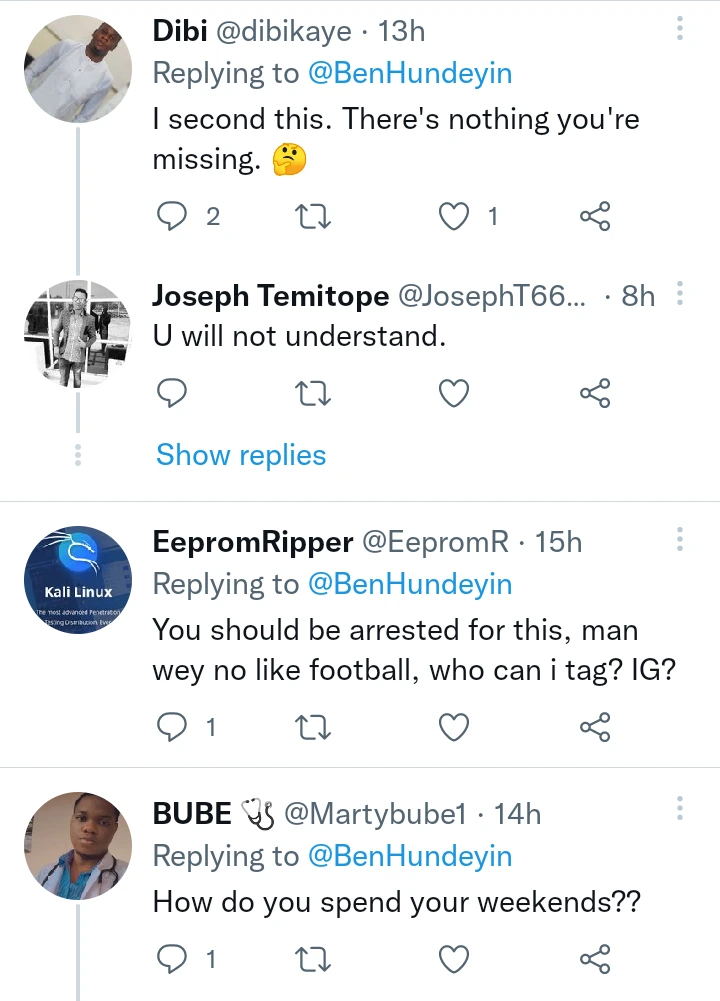Share EepromRipper's tweet
Screen dimensions: 720x1001
[595, 728]
